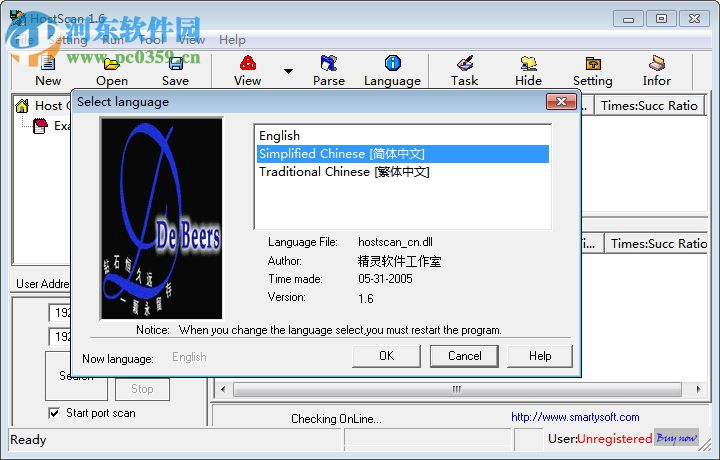Maximize the HostScan window

click(x=661, y=19)
